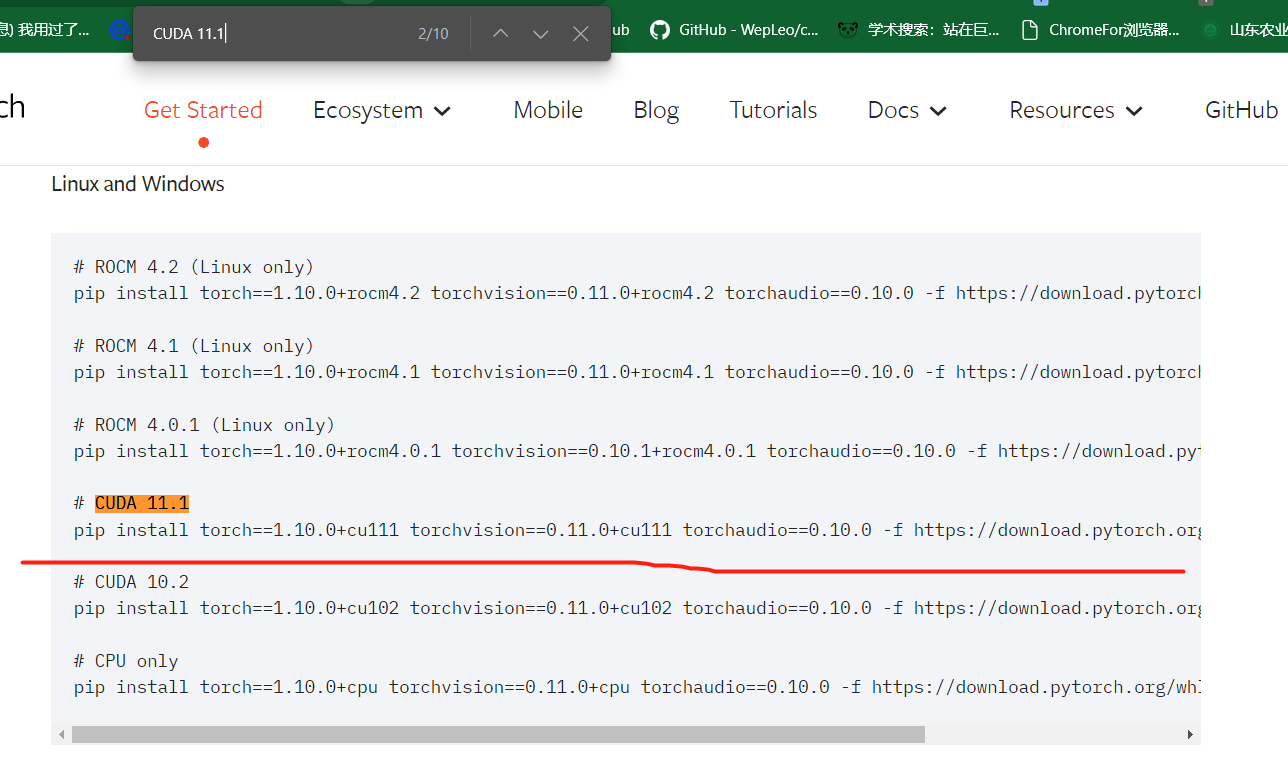Click the panda icon of 学术搜索 bookmark
Screen dimensions: 1288x765
click(848, 30)
